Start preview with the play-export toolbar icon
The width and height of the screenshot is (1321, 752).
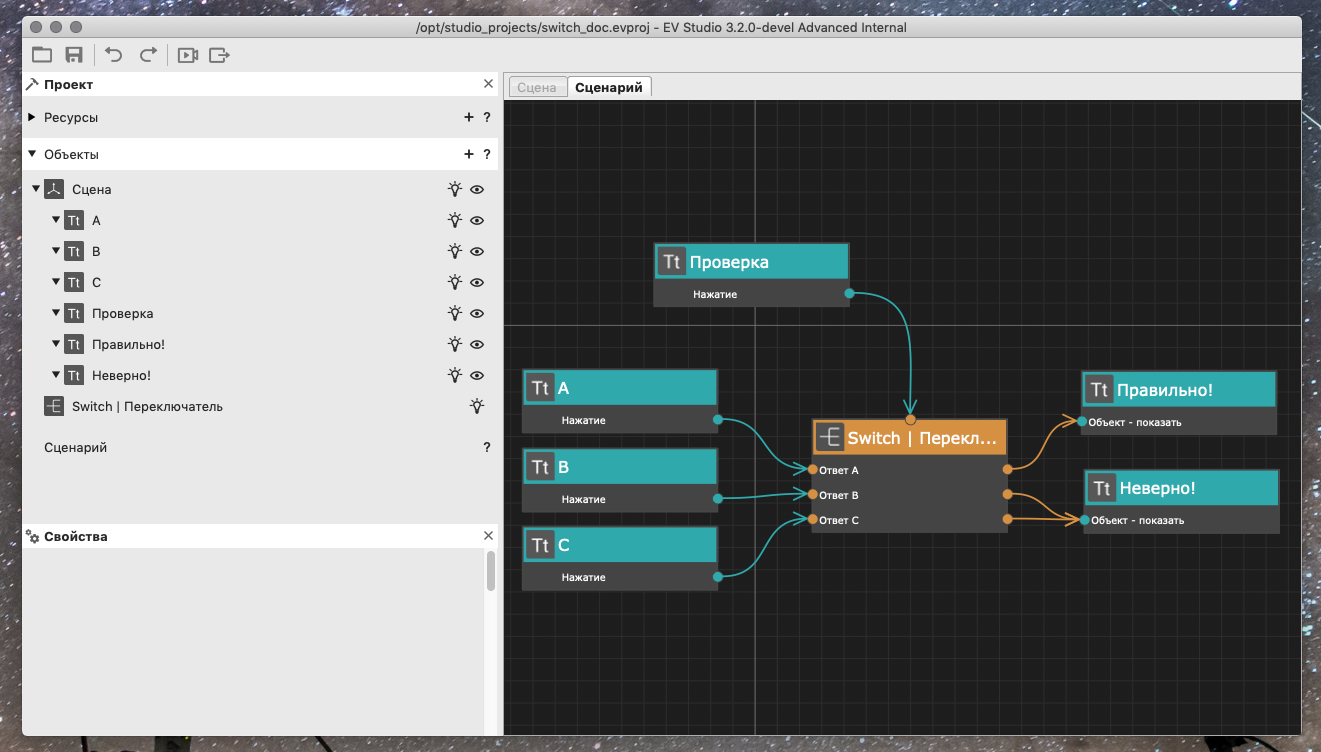click(x=187, y=55)
